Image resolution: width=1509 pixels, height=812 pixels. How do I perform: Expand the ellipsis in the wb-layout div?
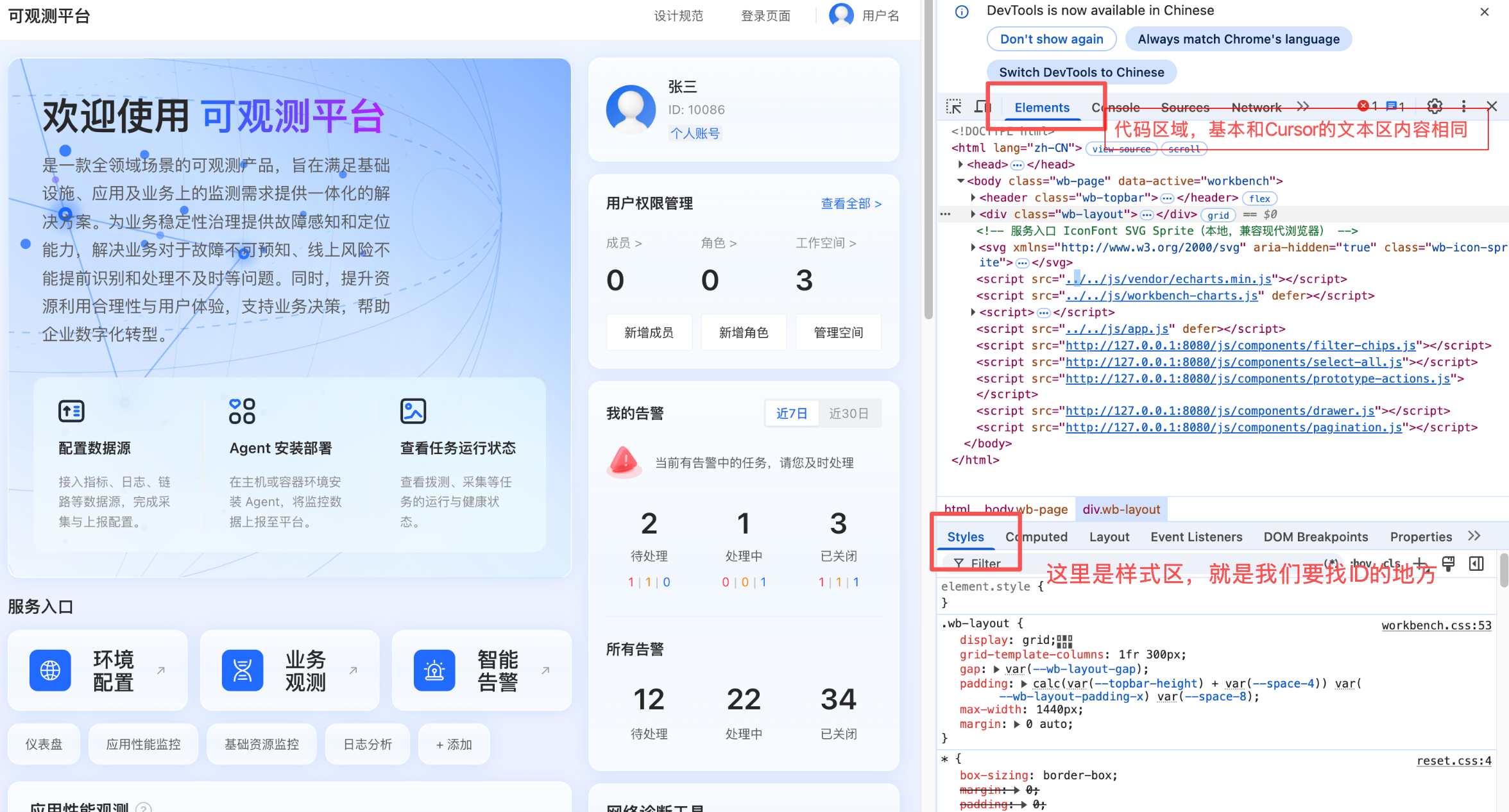1147,215
